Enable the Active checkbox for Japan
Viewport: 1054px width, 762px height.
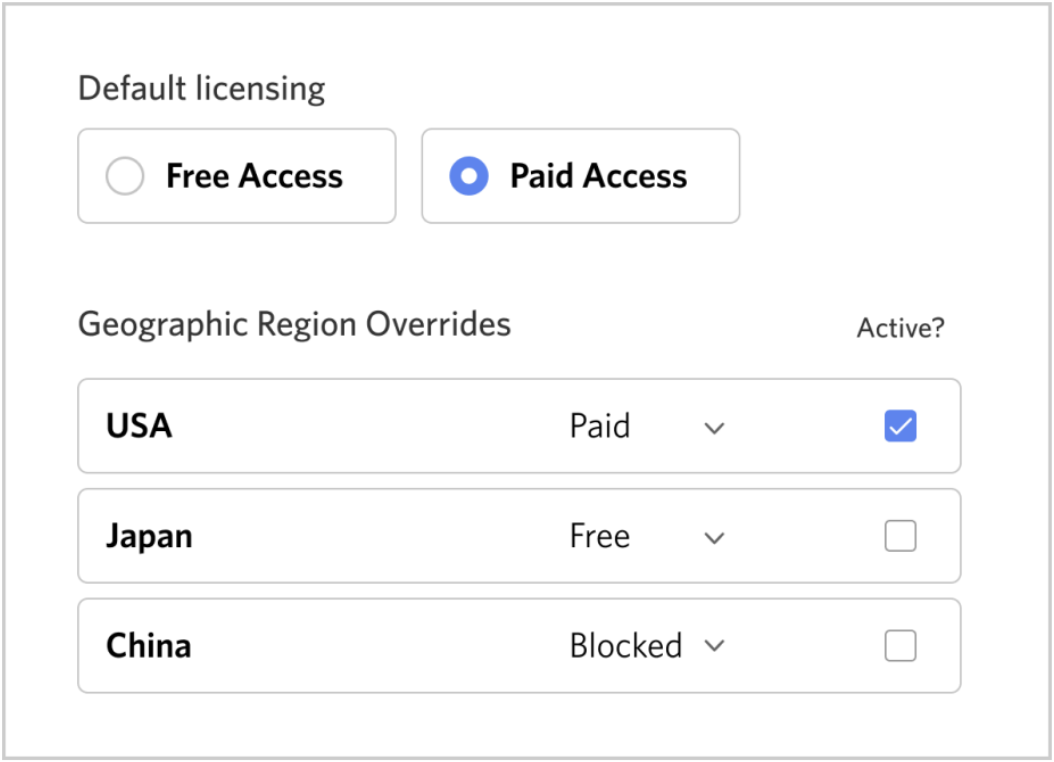coord(900,537)
